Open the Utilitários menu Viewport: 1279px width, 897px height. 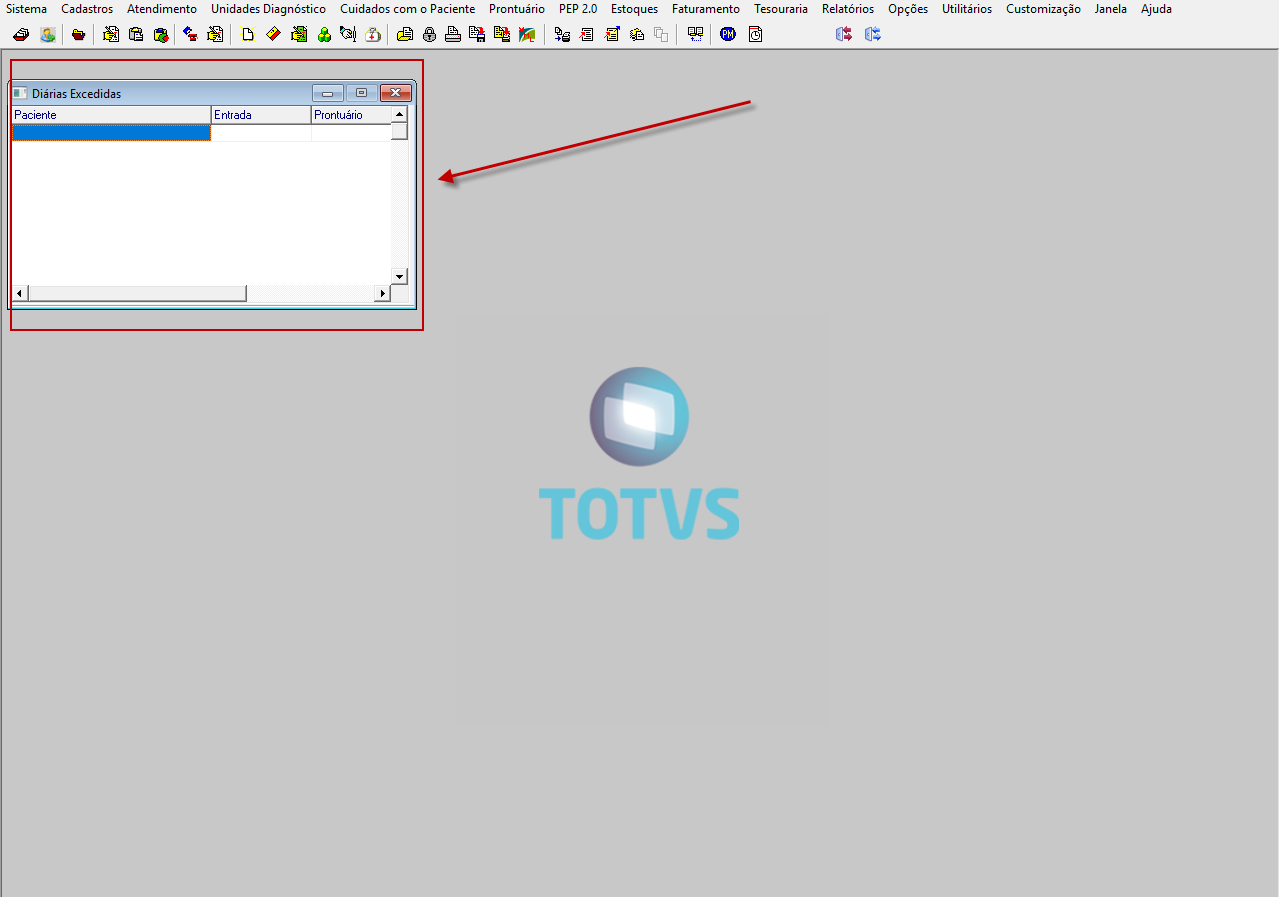click(x=967, y=9)
